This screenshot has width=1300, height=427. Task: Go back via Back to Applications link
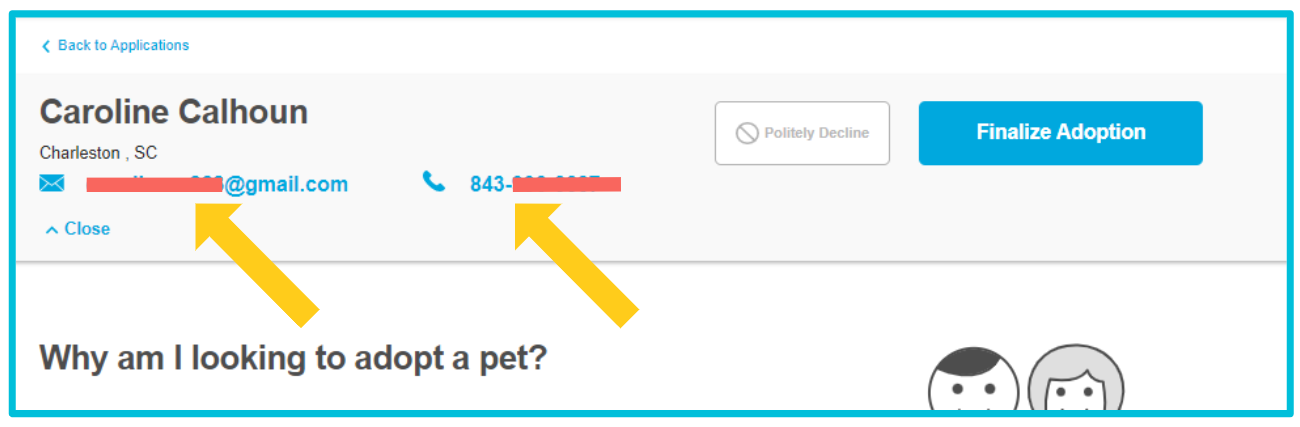[x=123, y=46]
